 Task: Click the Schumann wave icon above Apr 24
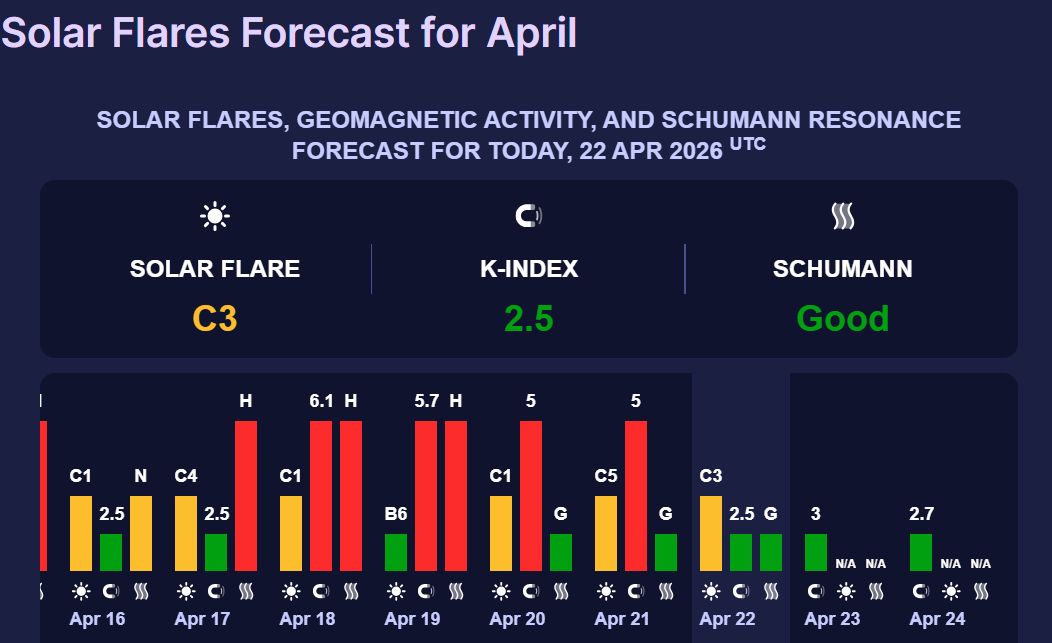(981, 590)
